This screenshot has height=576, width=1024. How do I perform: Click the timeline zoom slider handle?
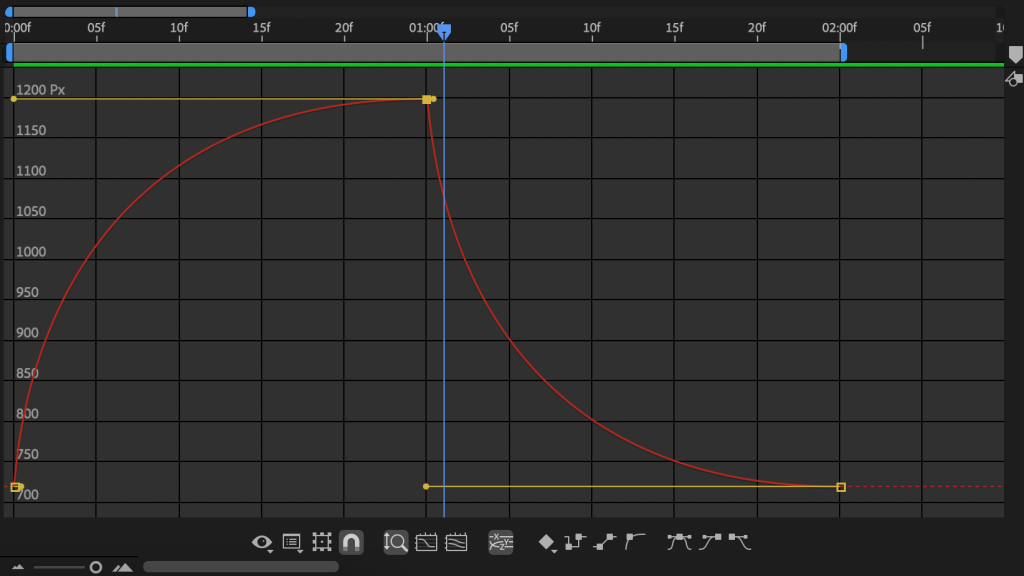pos(96,567)
